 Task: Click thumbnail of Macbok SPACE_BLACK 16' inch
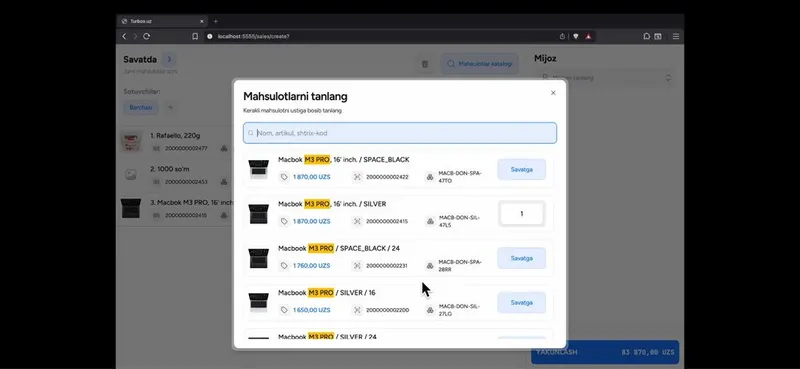[x=259, y=169]
